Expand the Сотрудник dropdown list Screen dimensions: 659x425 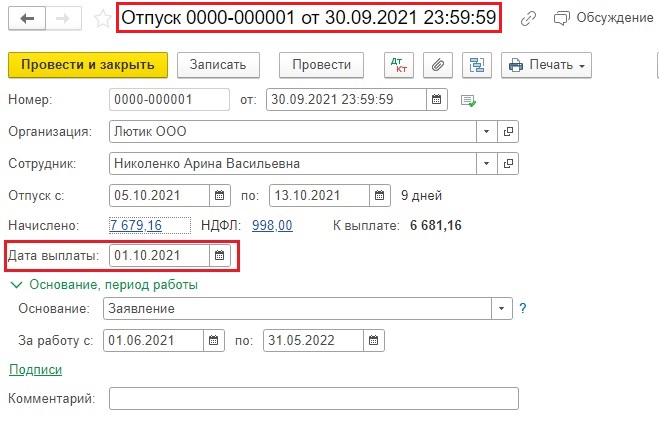tap(487, 164)
